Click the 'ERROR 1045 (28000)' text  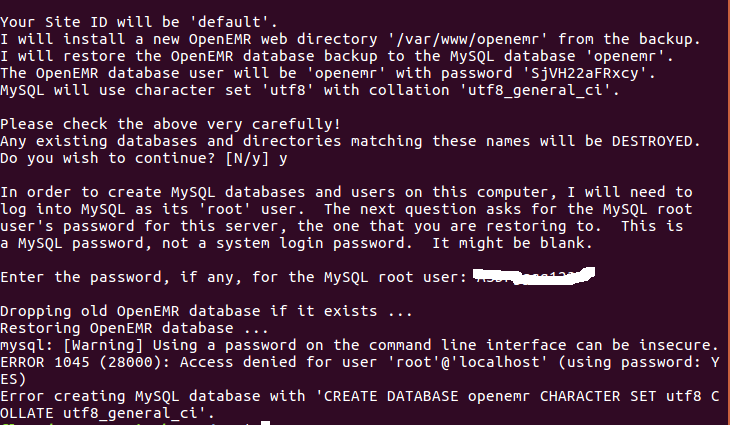click(x=85, y=362)
